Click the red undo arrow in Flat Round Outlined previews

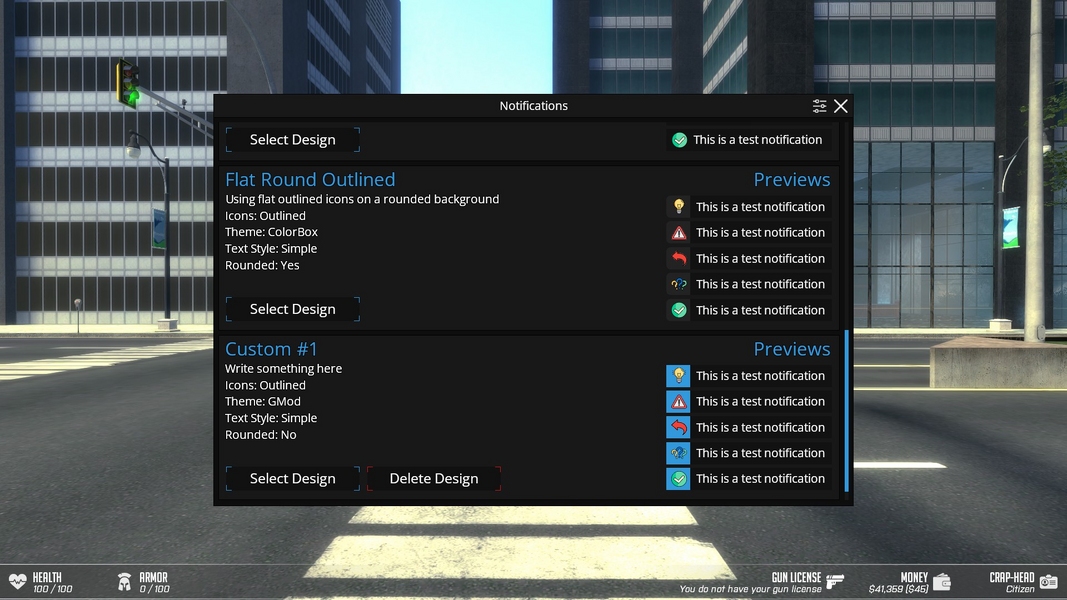(x=679, y=259)
